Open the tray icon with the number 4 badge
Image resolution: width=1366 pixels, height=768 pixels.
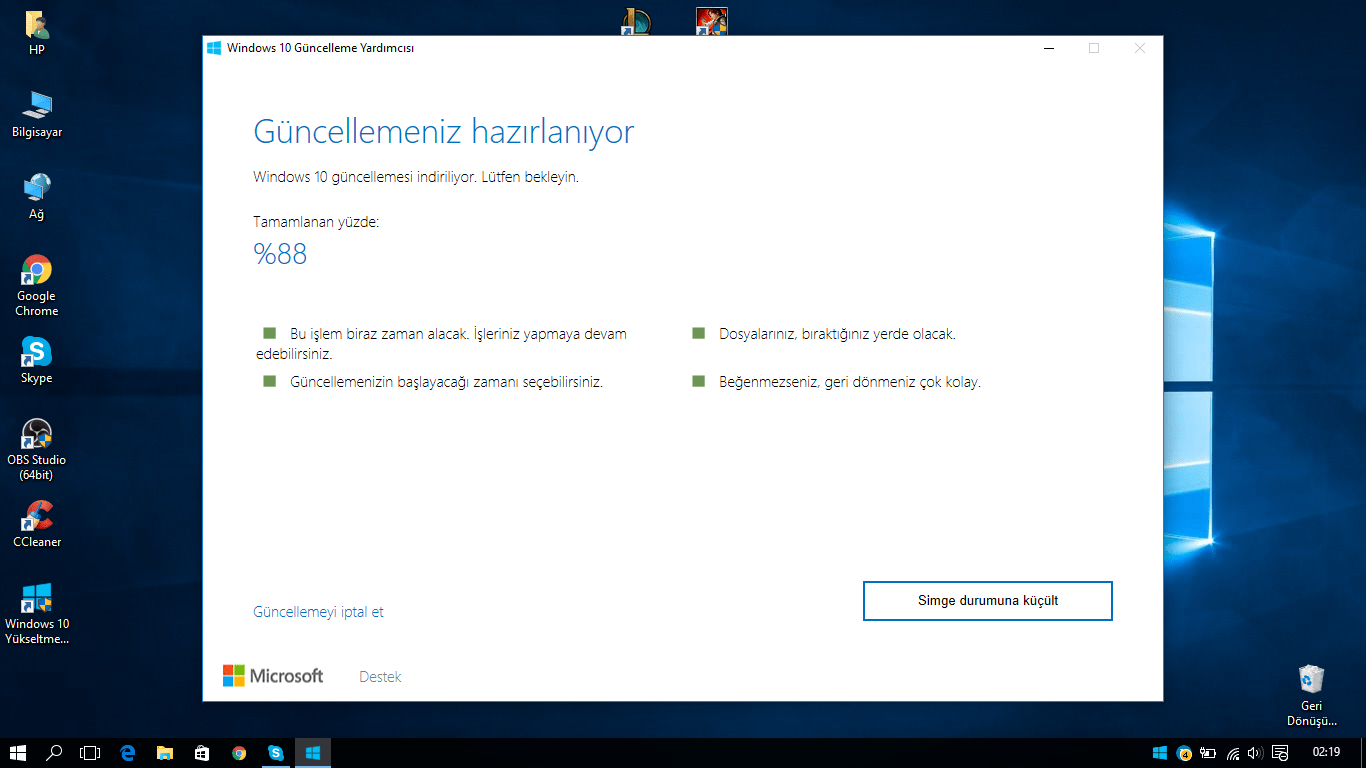coord(1184,753)
